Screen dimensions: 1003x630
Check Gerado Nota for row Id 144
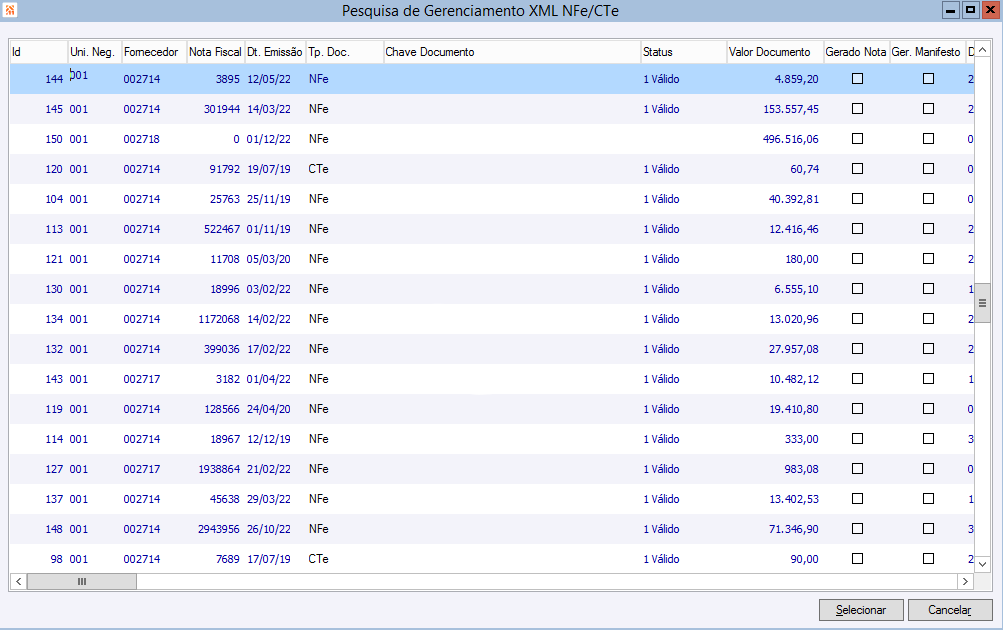858,79
